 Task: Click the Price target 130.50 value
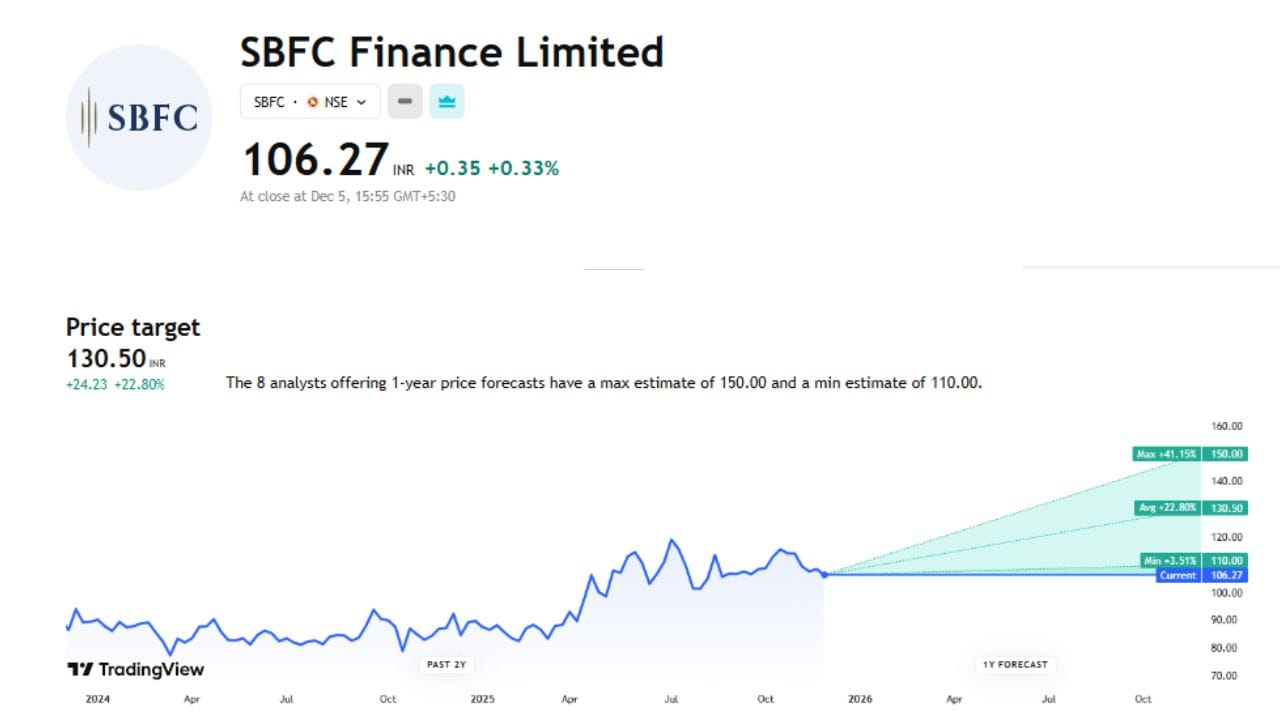[x=113, y=357]
